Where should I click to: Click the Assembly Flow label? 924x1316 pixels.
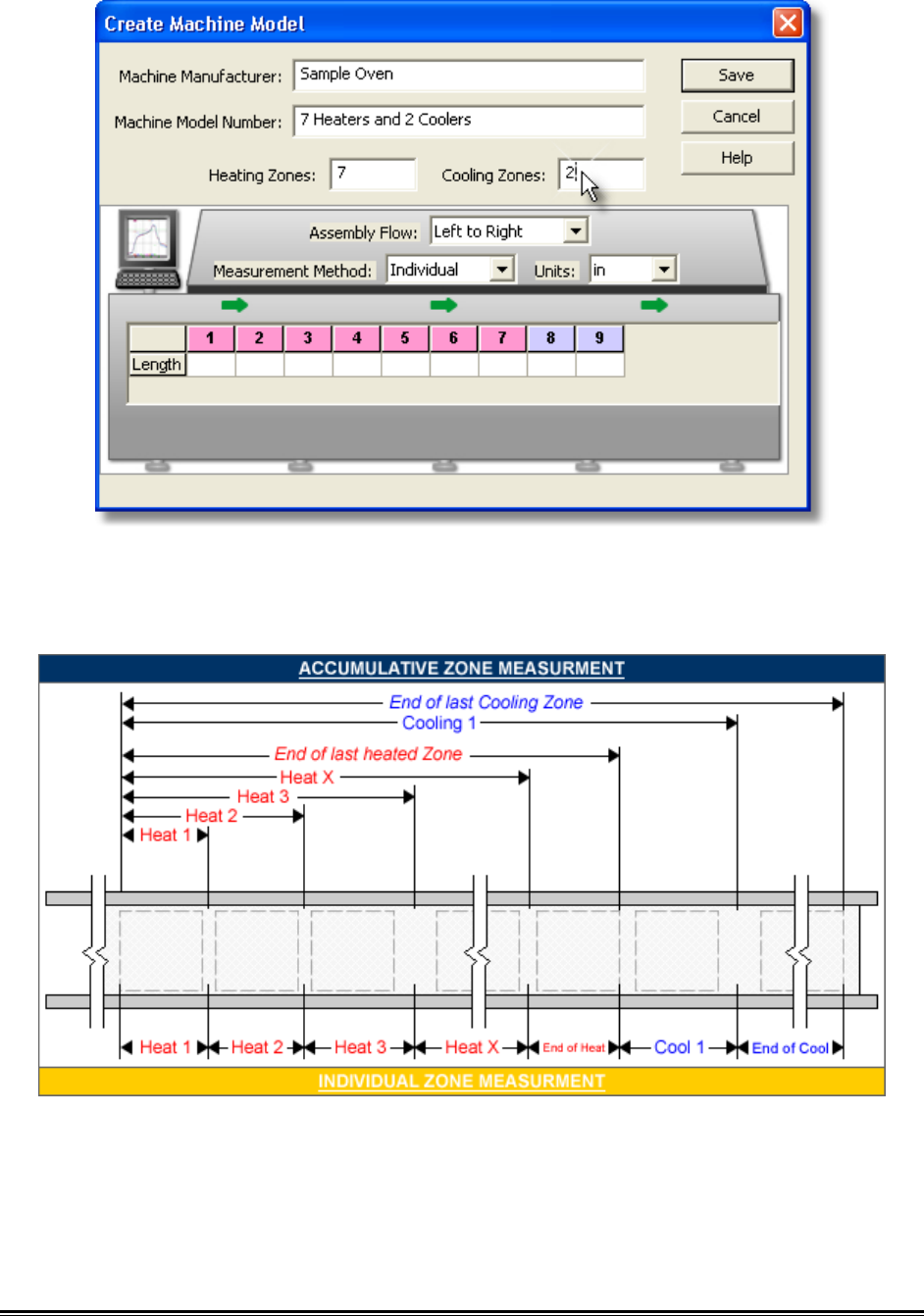click(x=363, y=233)
